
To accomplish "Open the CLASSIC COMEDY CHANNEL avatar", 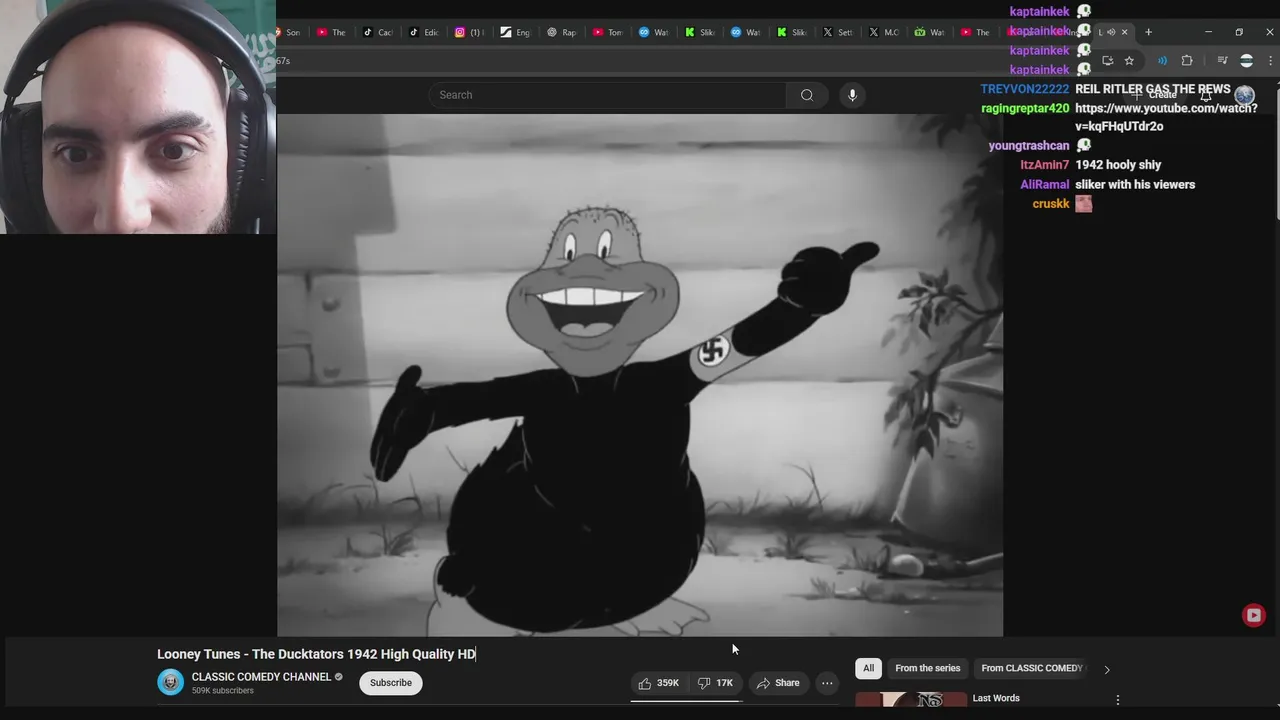I will 171,682.
